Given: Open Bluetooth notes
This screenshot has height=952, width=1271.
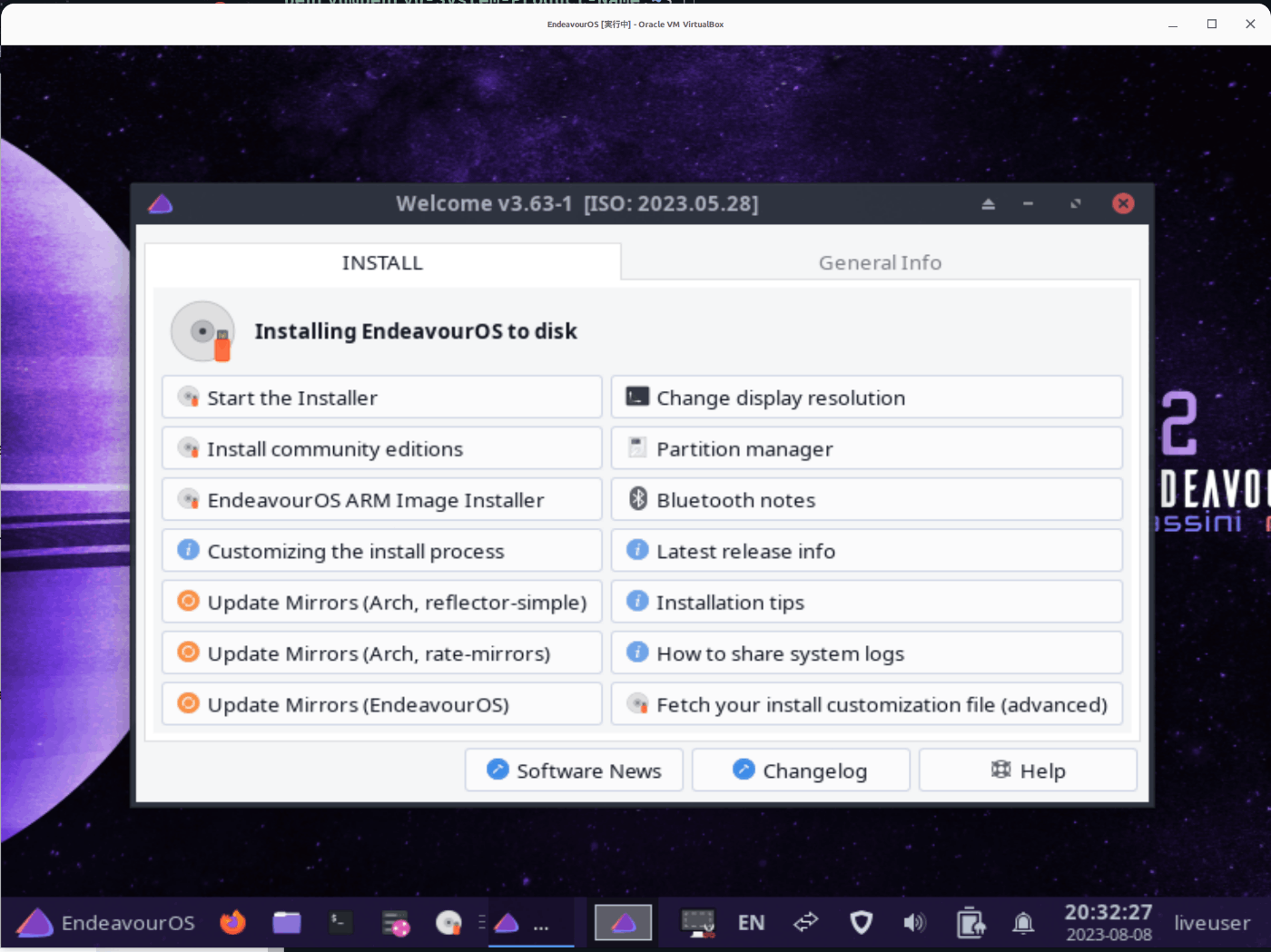Looking at the screenshot, I should [867, 500].
